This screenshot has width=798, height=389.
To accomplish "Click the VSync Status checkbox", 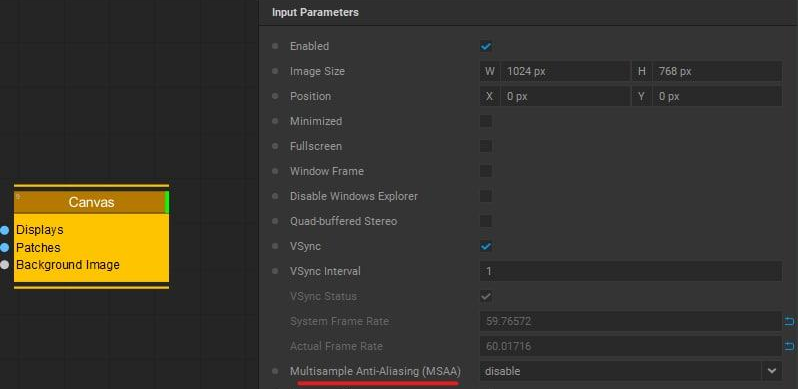I will 486,296.
